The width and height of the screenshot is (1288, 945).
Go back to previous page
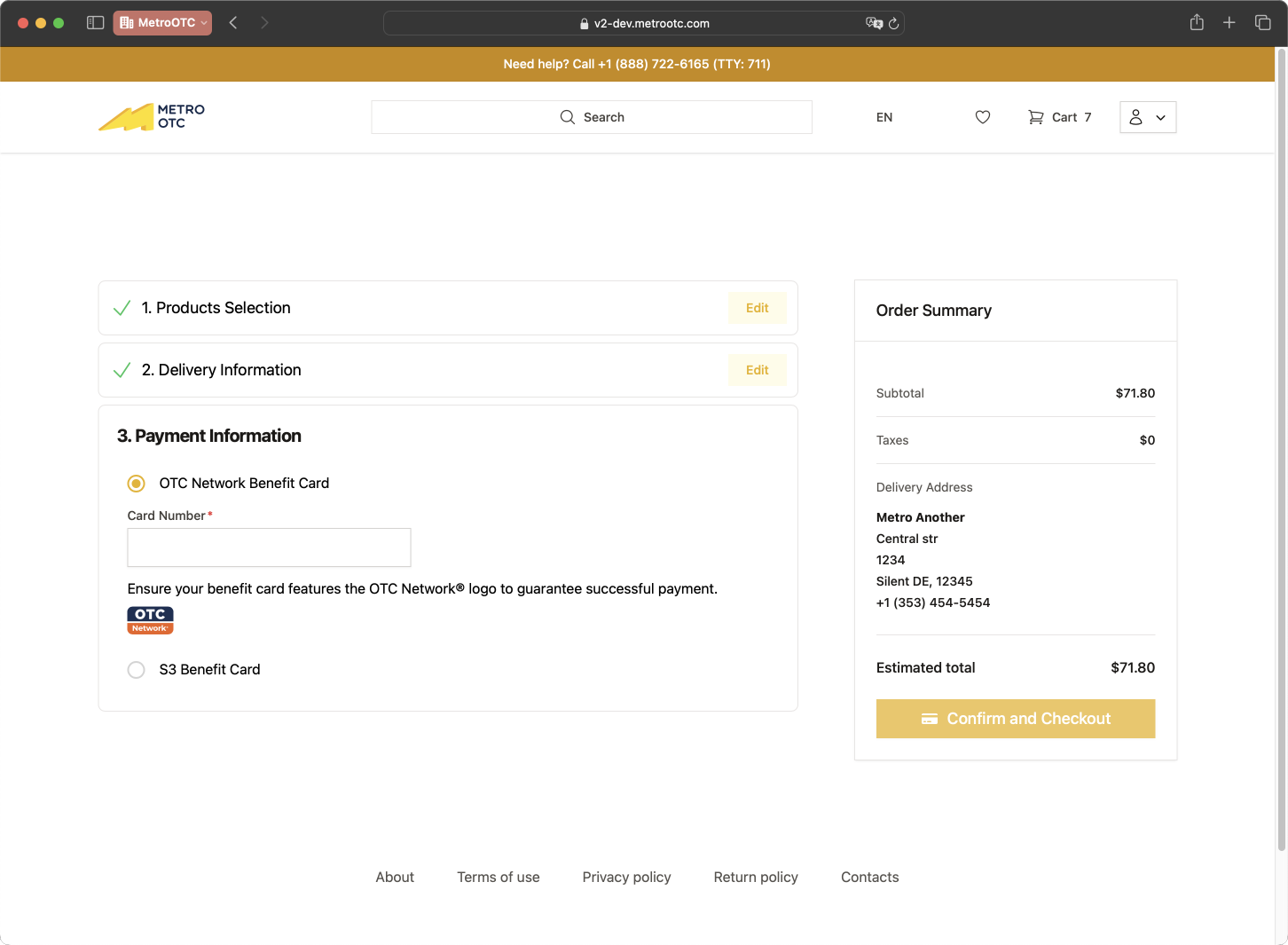pyautogui.click(x=233, y=23)
